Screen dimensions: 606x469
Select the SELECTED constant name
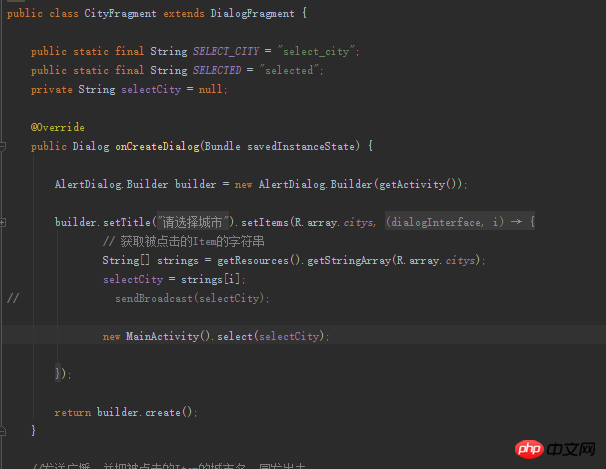click(217, 70)
